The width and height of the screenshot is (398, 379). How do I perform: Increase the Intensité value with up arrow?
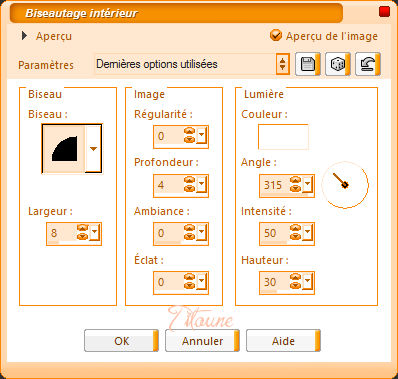click(x=295, y=229)
